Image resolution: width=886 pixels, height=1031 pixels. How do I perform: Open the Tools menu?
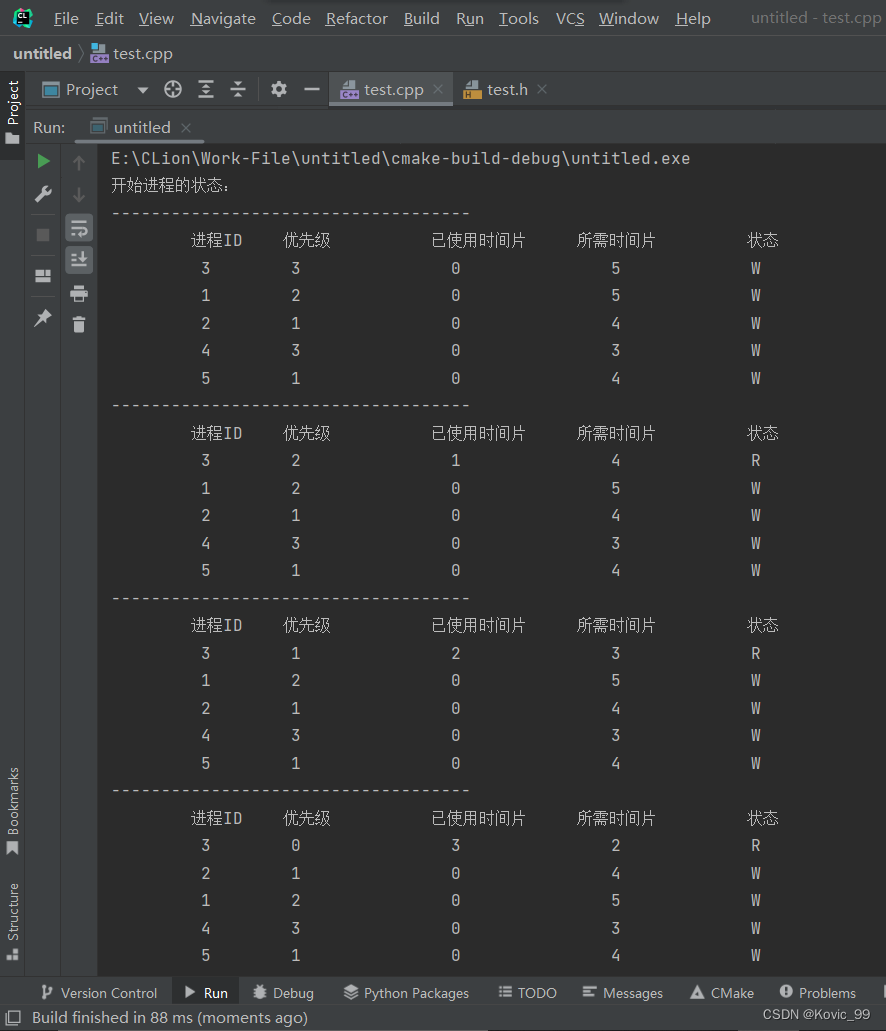click(x=518, y=18)
